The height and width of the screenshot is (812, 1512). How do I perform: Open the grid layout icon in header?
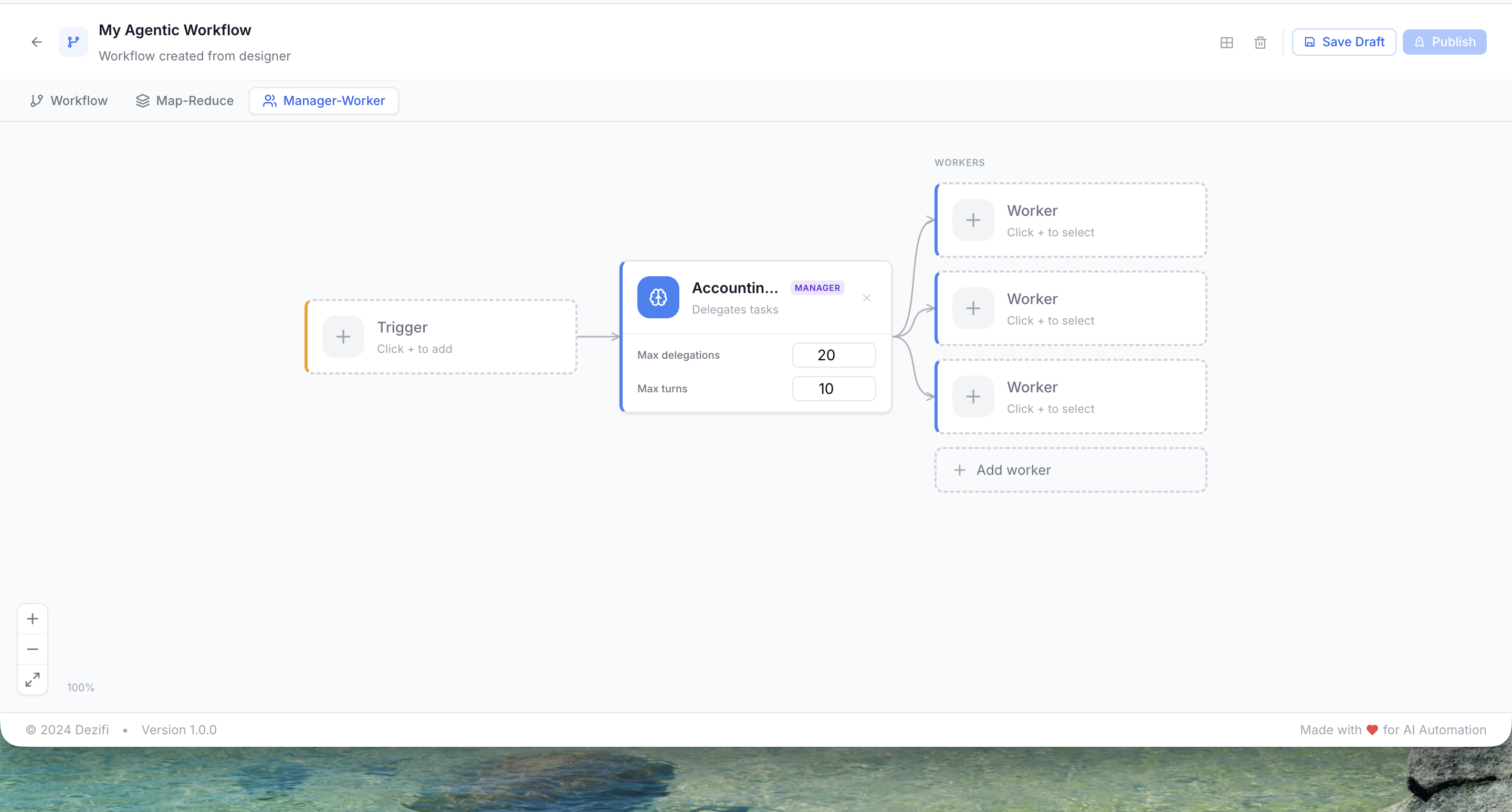click(x=1226, y=42)
